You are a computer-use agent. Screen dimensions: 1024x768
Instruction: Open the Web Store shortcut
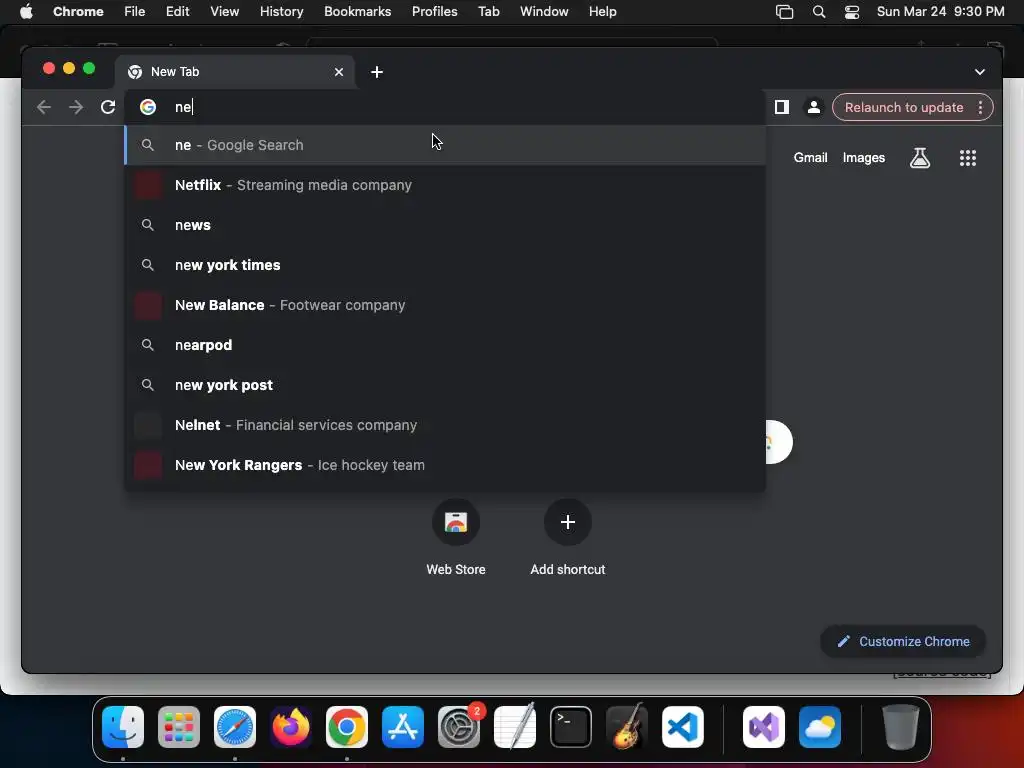(x=456, y=537)
